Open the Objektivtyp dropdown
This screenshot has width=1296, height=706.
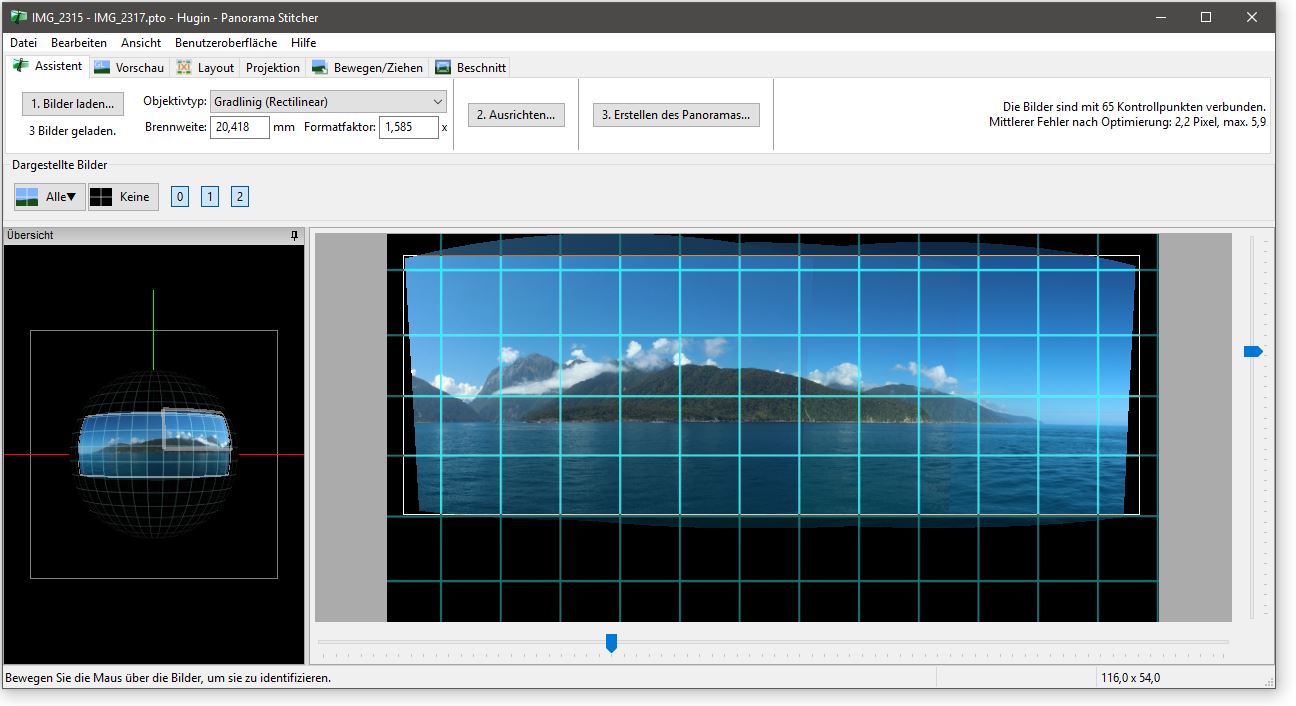coord(328,102)
